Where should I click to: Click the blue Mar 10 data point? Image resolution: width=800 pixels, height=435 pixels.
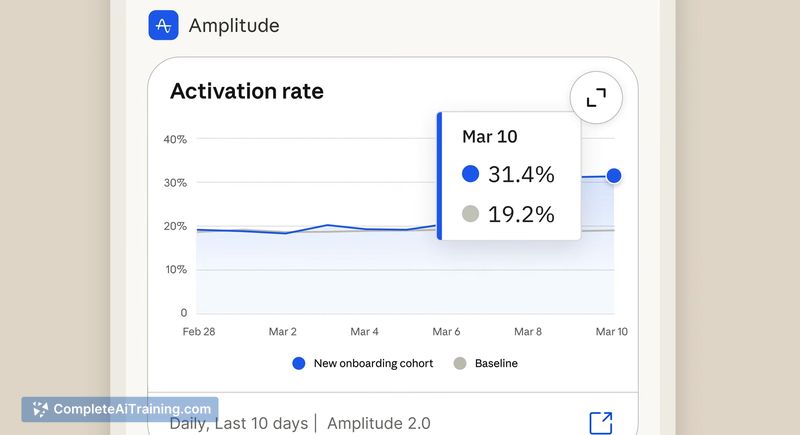(x=614, y=176)
